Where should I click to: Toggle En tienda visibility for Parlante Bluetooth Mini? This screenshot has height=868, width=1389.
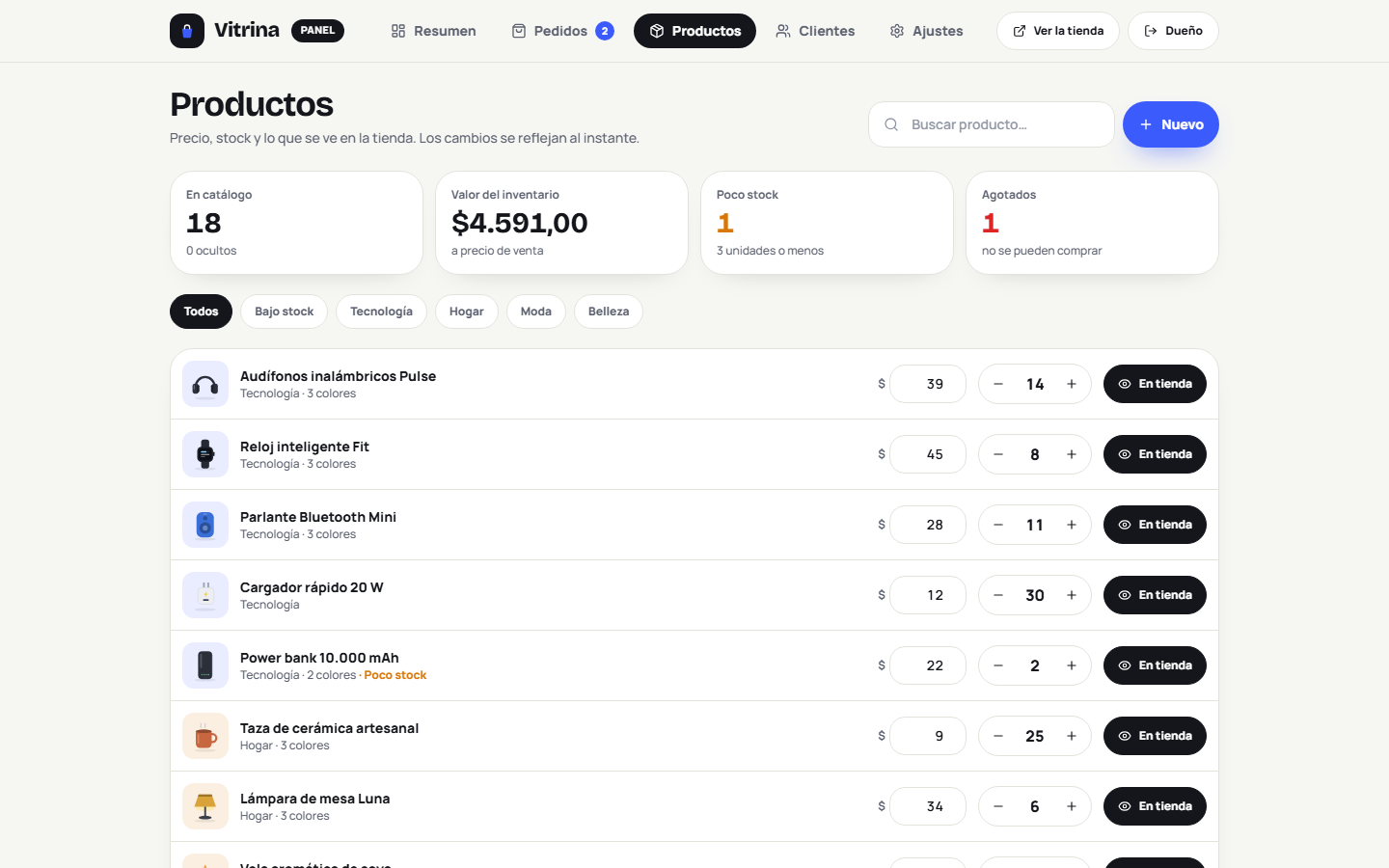coord(1155,525)
